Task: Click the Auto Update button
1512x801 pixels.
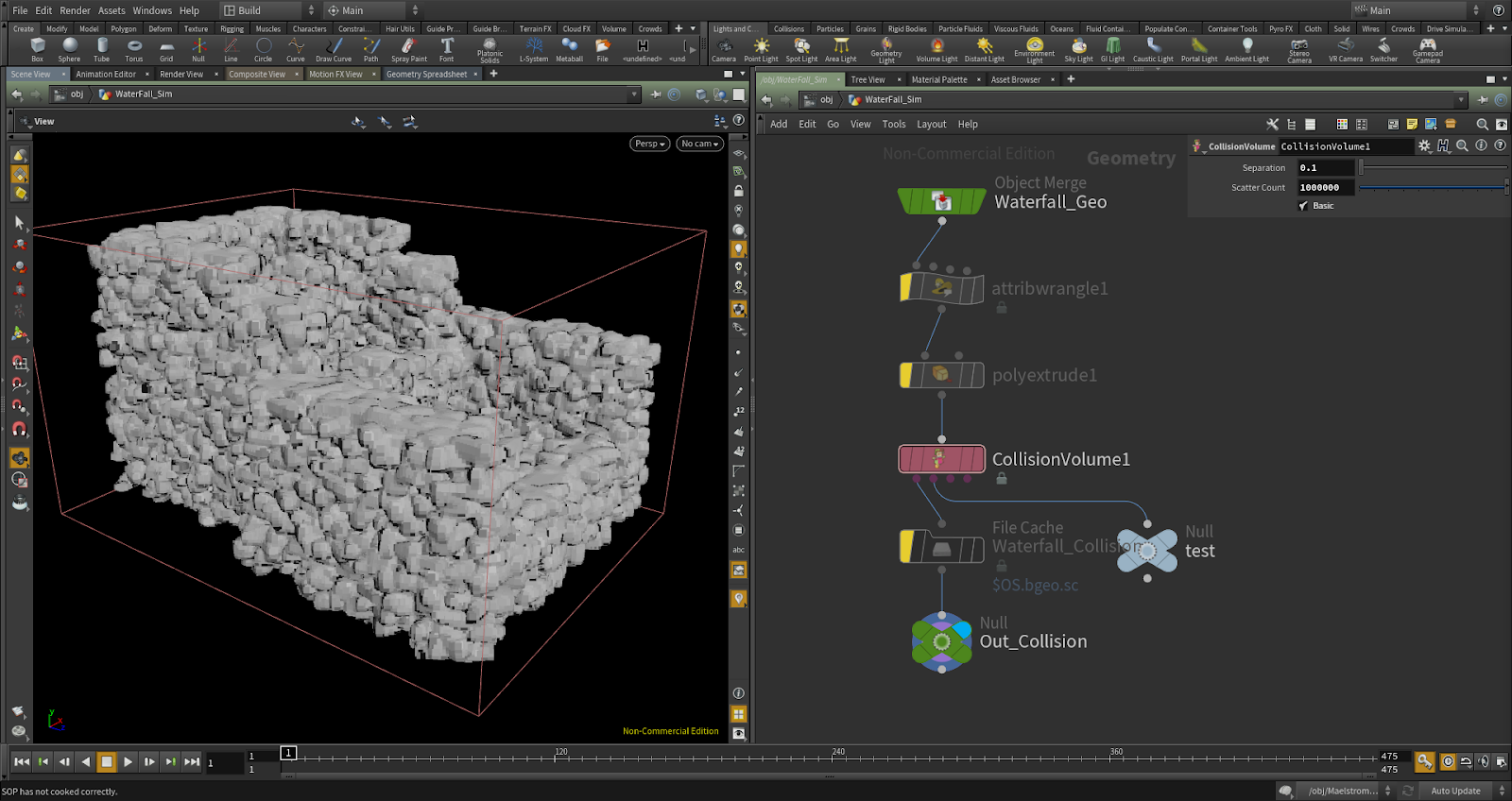Action: (x=1455, y=791)
